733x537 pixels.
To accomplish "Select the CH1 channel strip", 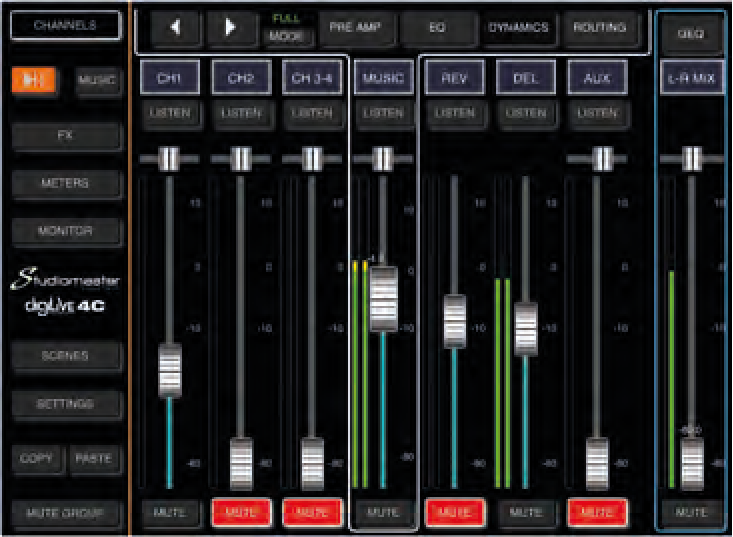I will point(170,78).
